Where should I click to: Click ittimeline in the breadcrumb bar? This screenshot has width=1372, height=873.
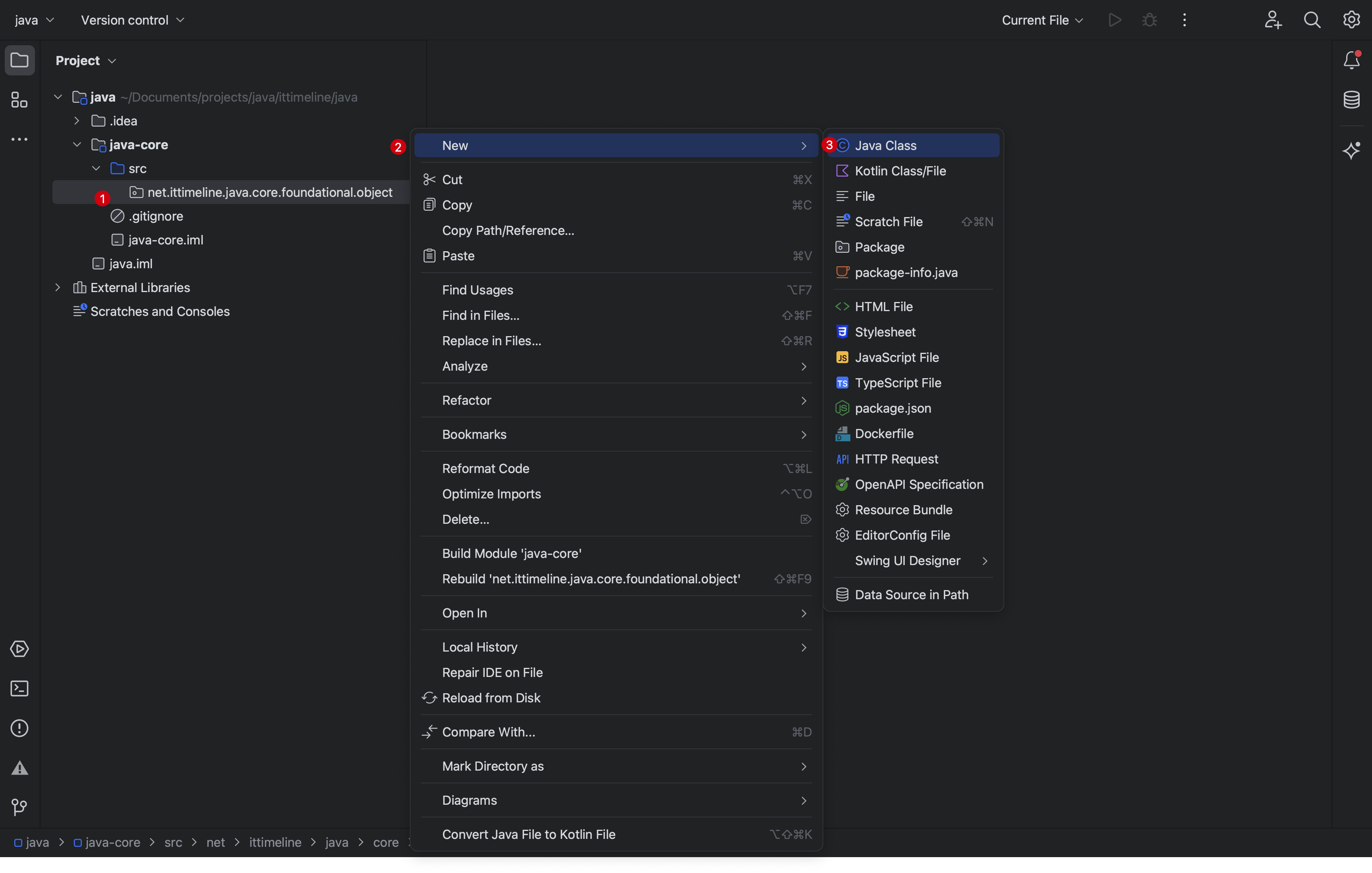275,842
